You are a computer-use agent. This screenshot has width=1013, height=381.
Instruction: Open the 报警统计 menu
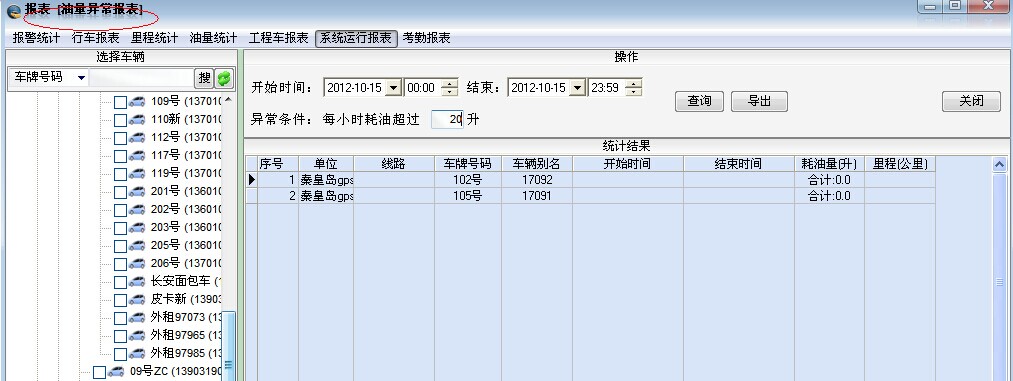pyautogui.click(x=36, y=38)
